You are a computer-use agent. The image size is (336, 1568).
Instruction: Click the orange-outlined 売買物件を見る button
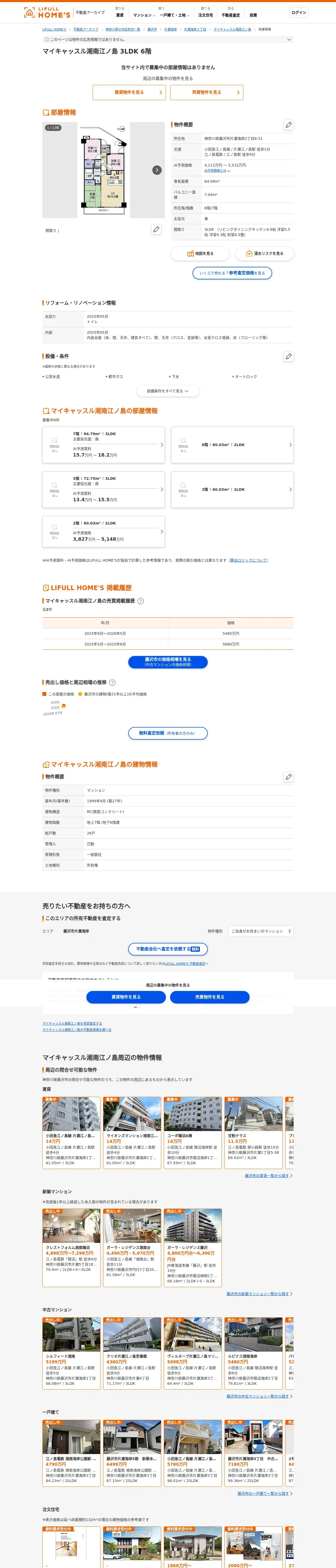(x=207, y=93)
